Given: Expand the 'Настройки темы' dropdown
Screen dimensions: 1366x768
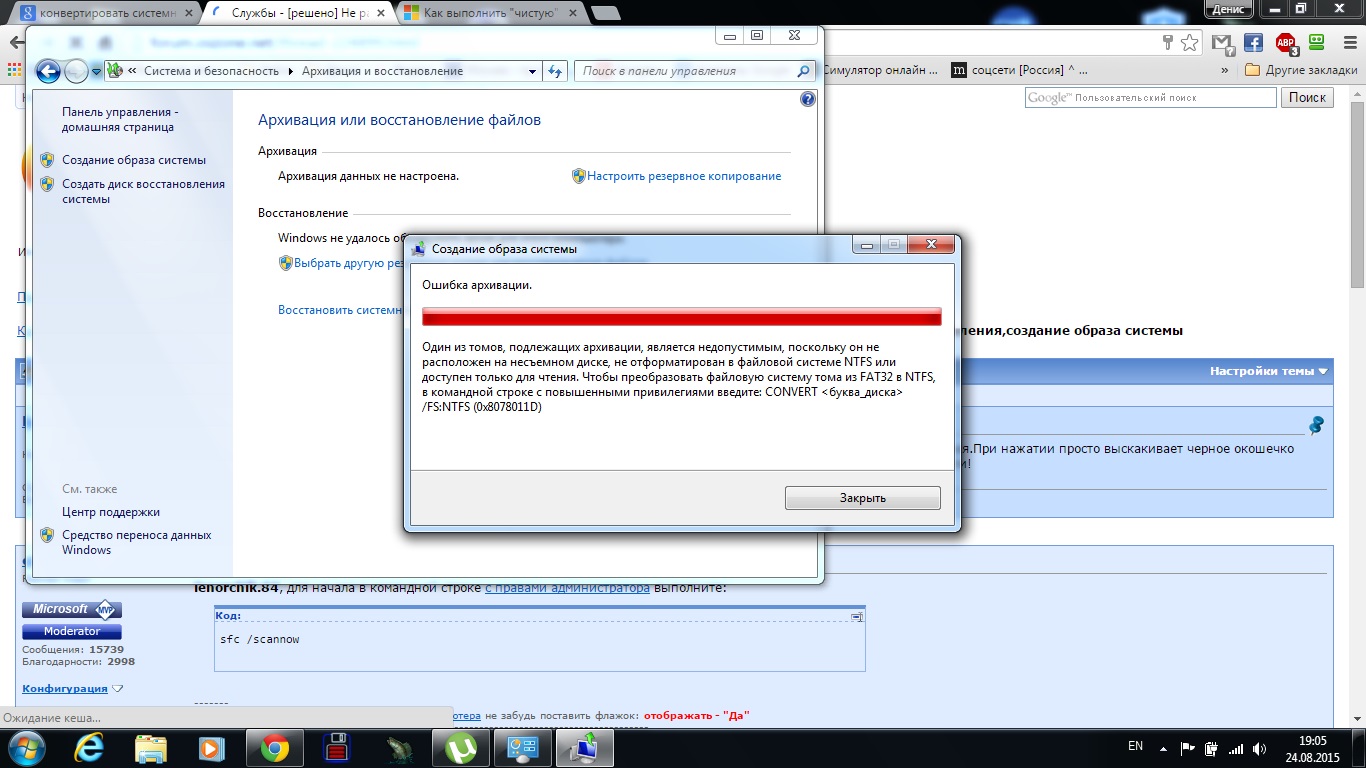Looking at the screenshot, I should (x=1269, y=371).
